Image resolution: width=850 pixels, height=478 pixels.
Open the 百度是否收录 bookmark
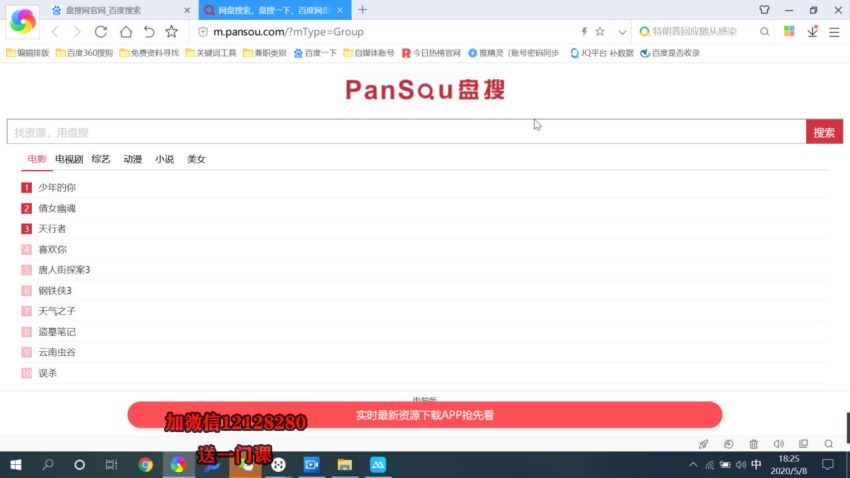point(670,53)
